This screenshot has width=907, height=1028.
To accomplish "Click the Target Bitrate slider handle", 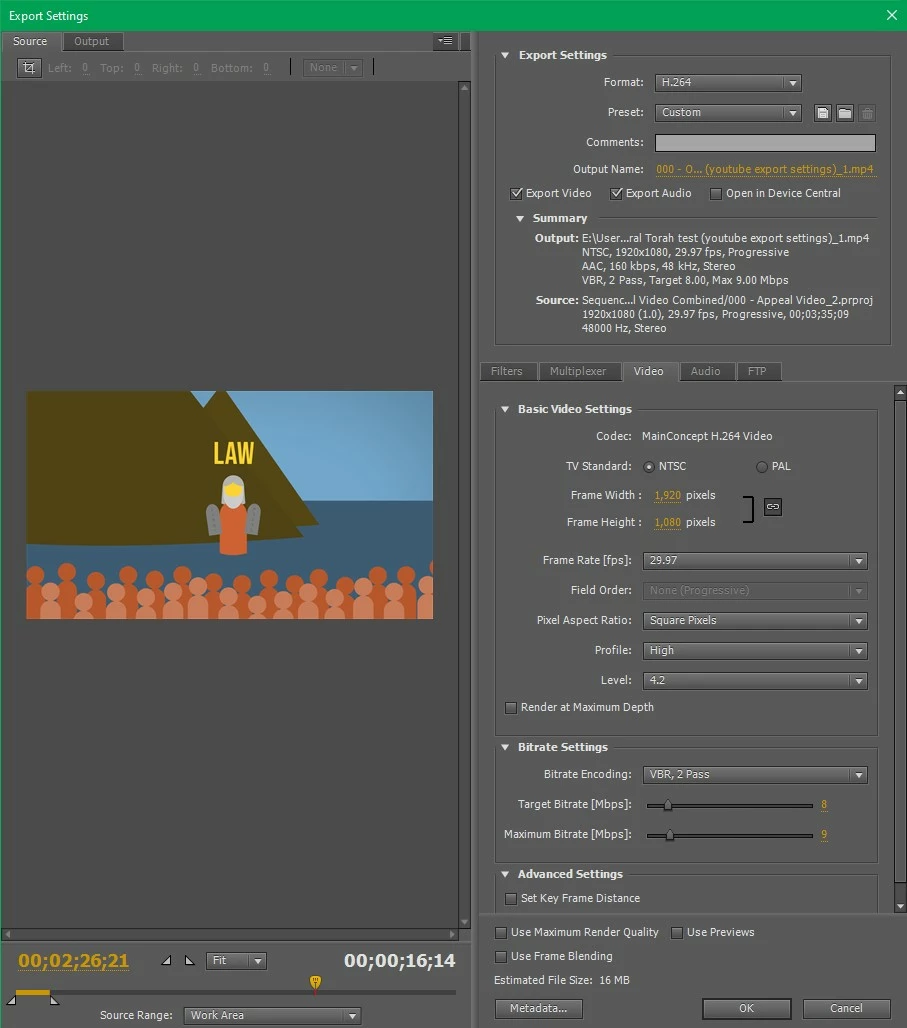I will point(668,805).
